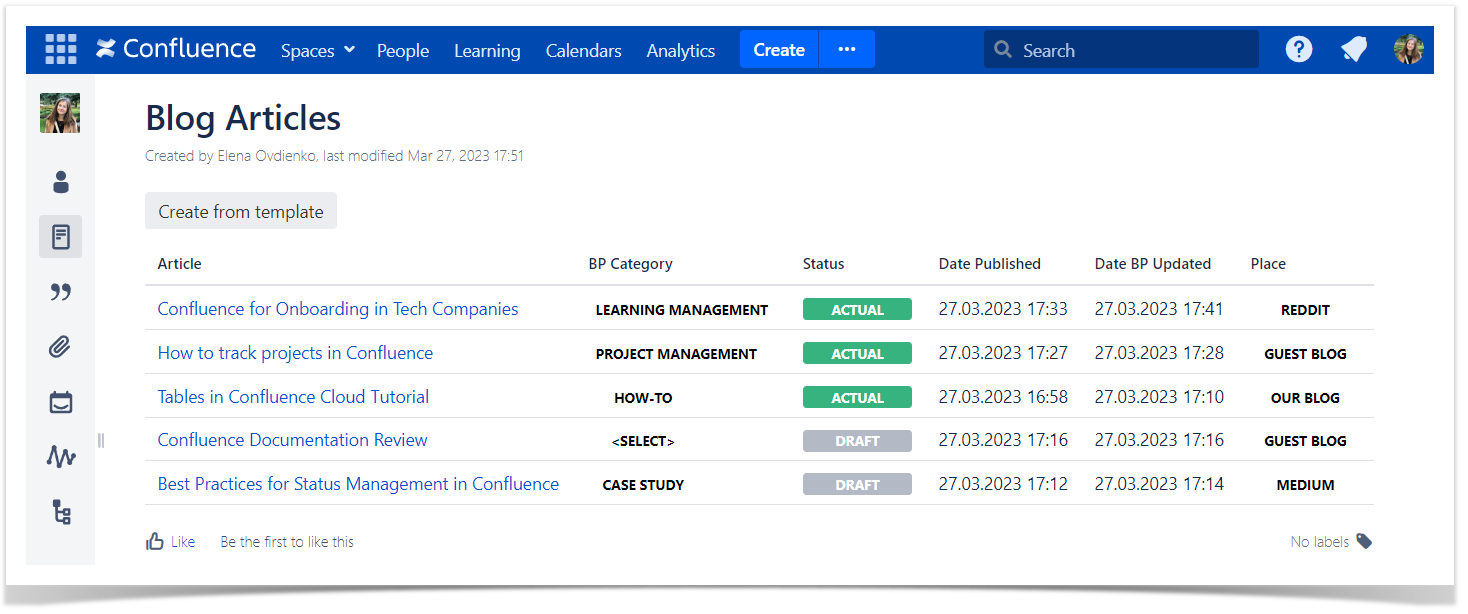
Task: Open the <SELECT> category dropdown
Action: point(643,441)
